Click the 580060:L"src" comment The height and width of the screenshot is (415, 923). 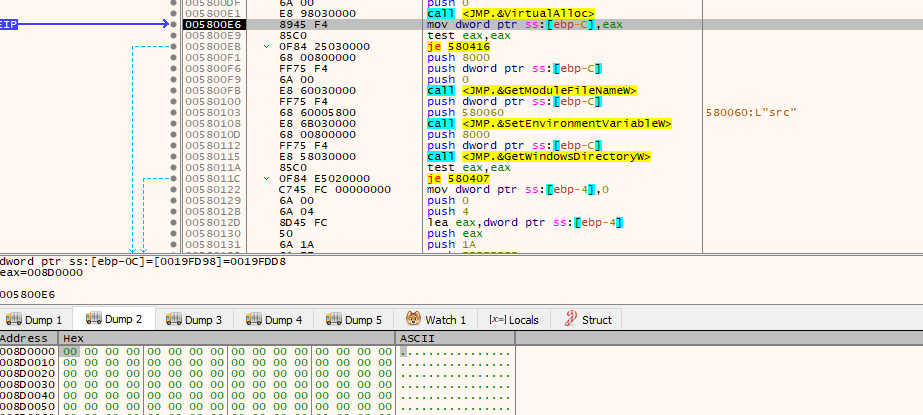point(751,112)
